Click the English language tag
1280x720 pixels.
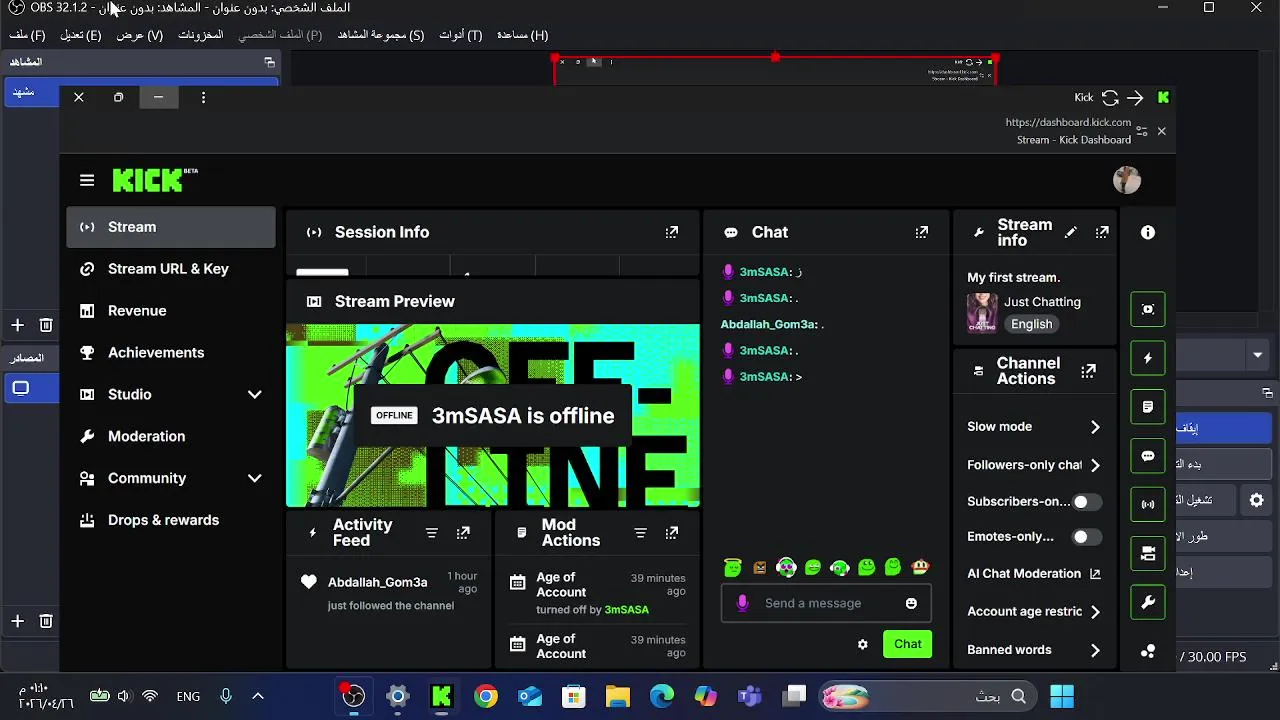[x=1031, y=324]
